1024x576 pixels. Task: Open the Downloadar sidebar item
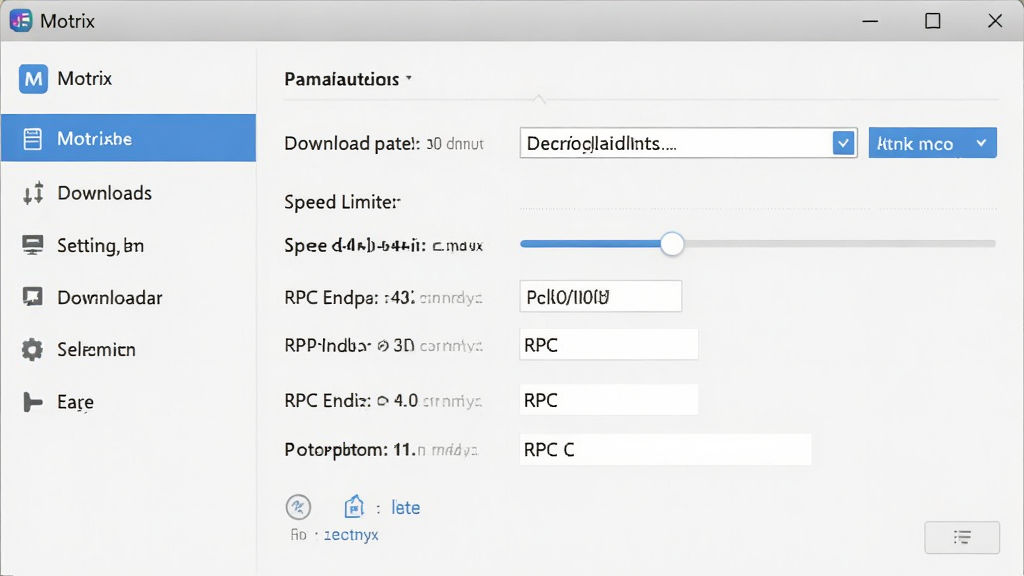(128, 298)
